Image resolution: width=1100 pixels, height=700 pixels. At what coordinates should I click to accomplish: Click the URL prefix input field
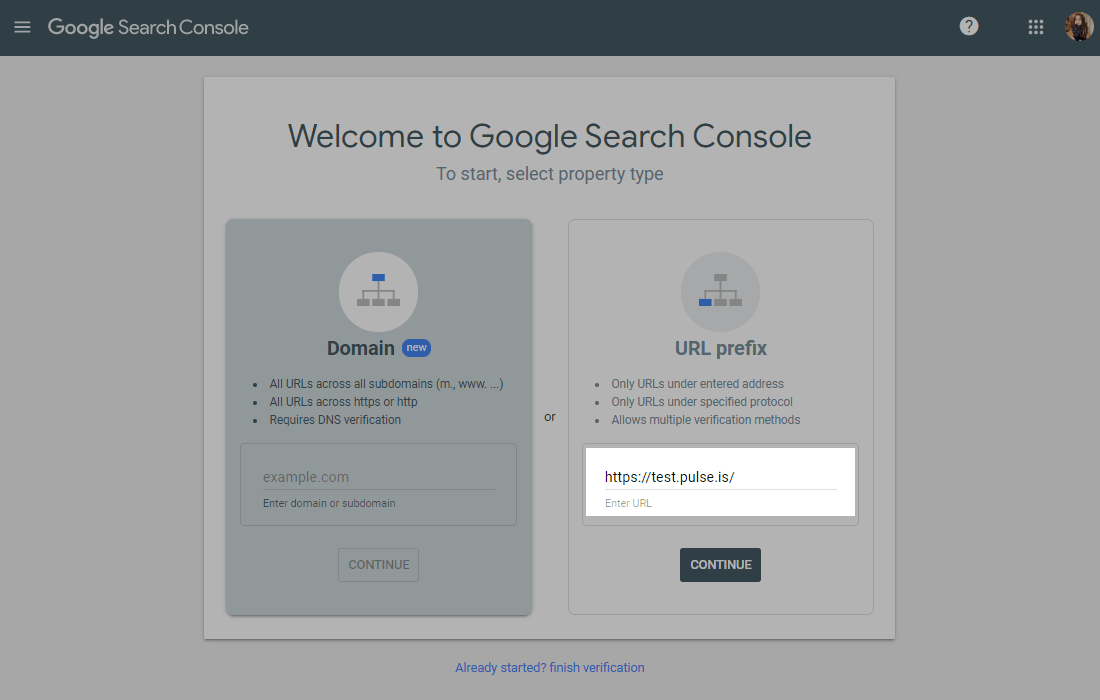(720, 477)
